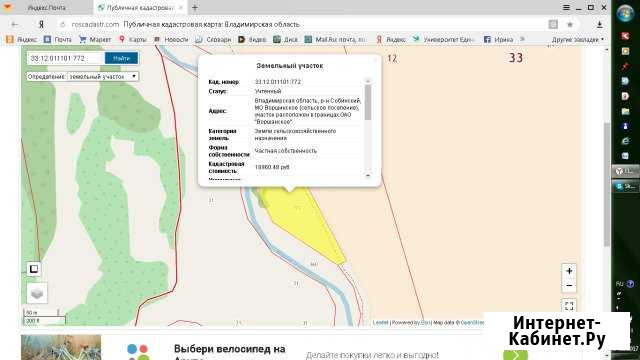Click the popup scrollbar thumb
This screenshot has height=360, width=640.
[x=368, y=102]
